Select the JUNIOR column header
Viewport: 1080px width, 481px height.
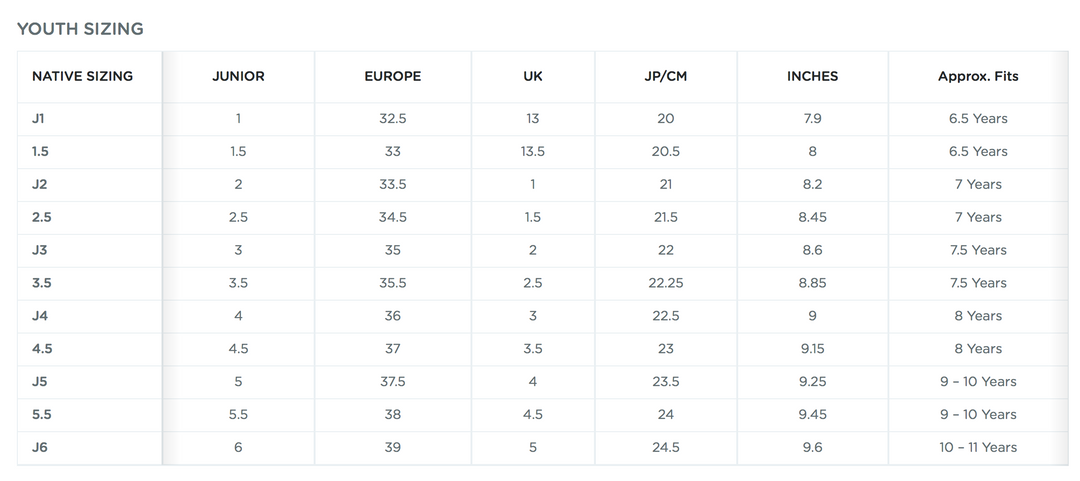238,76
